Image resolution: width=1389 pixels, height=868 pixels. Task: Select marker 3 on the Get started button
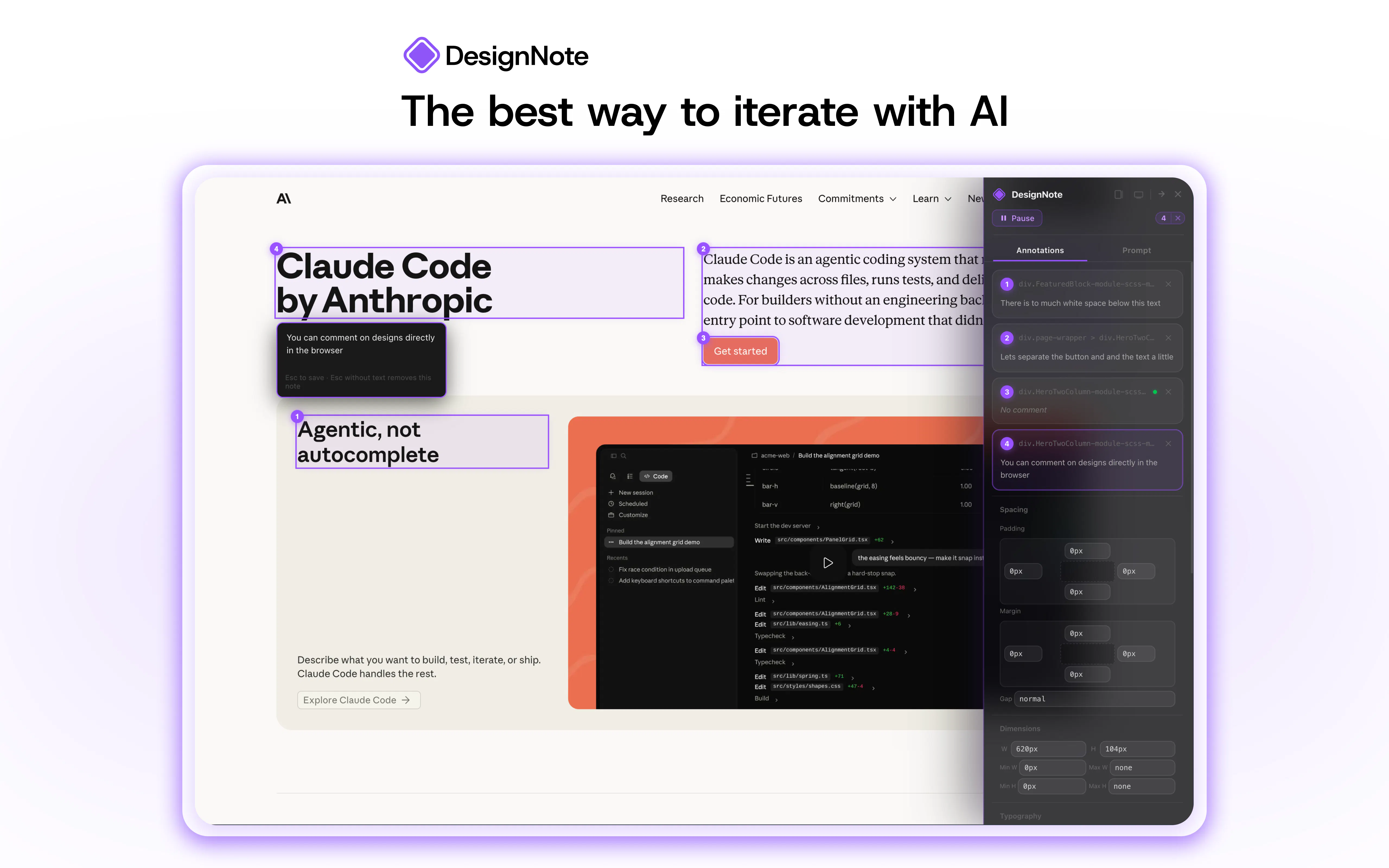703,338
